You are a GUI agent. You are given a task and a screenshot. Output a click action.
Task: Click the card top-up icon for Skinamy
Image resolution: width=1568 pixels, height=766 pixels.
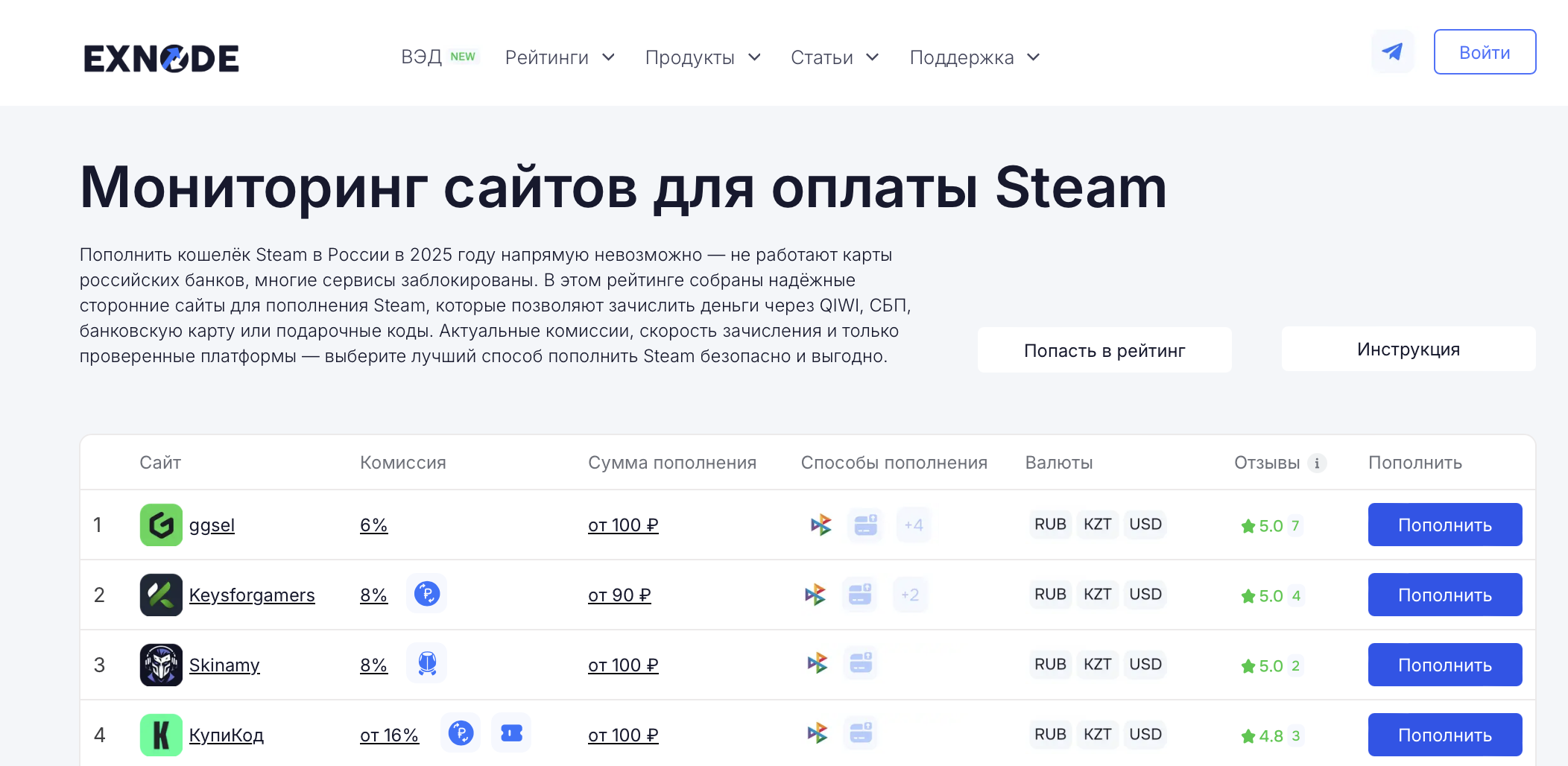[861, 664]
